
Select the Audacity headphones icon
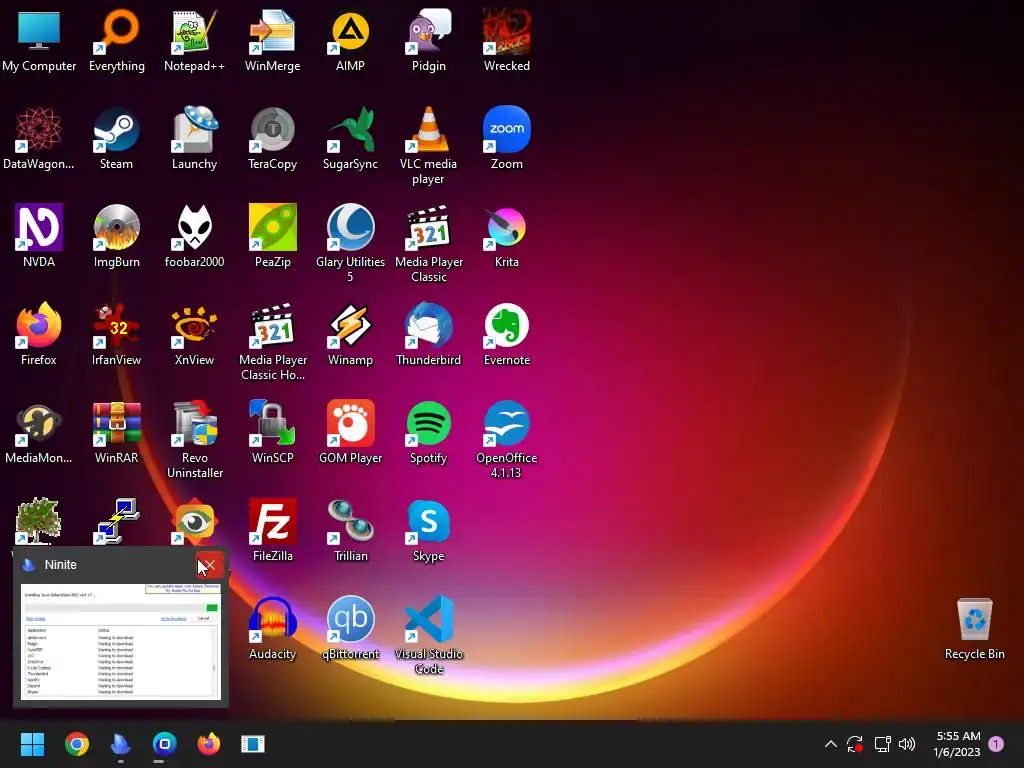point(272,628)
